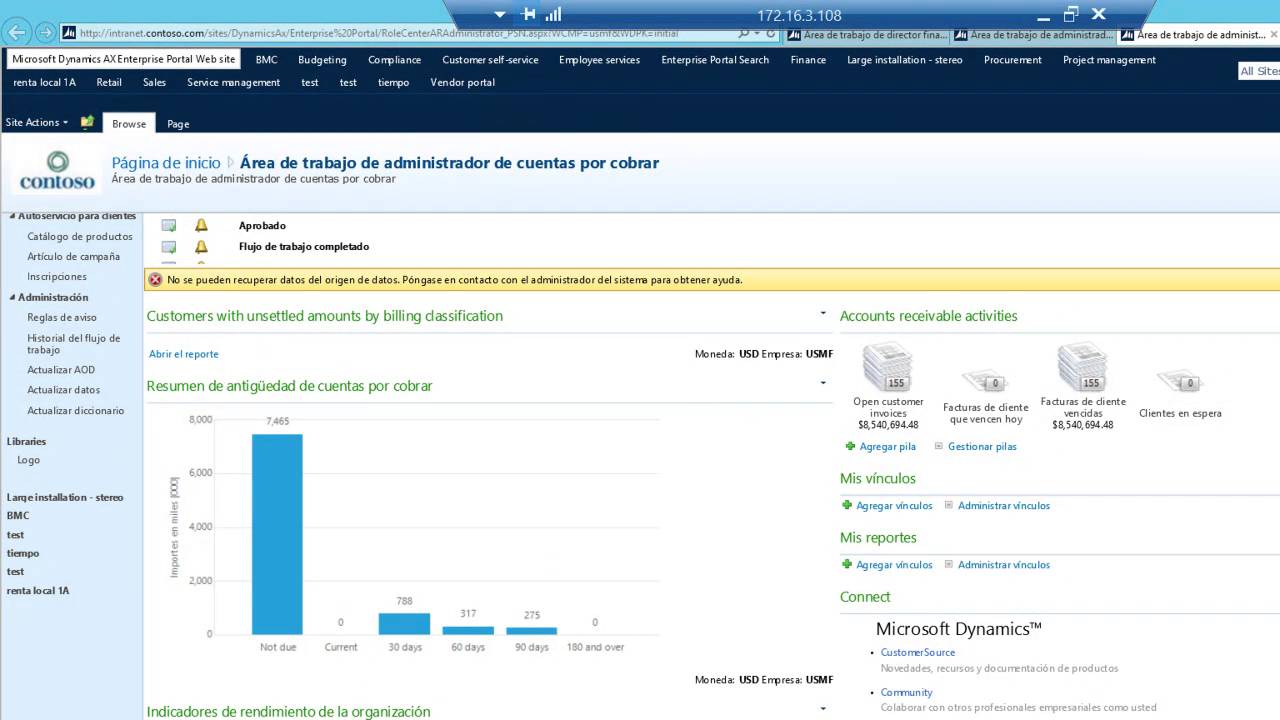This screenshot has height=720, width=1280.
Task: Open the Finance navigation menu item
Action: click(808, 60)
